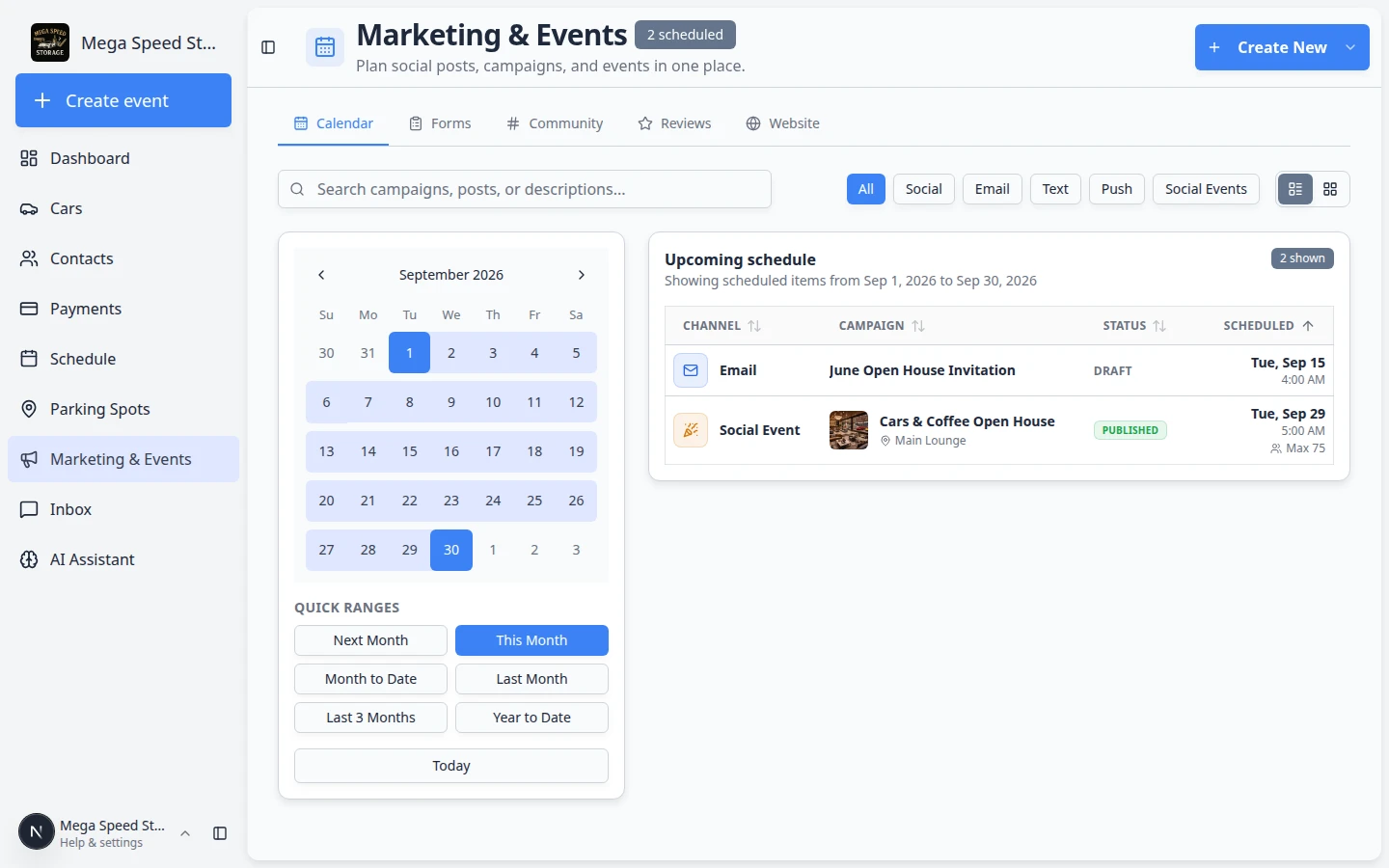Click the calendar icon beside Marketing & Events title
Screen dimensions: 1389x868
coord(325,47)
